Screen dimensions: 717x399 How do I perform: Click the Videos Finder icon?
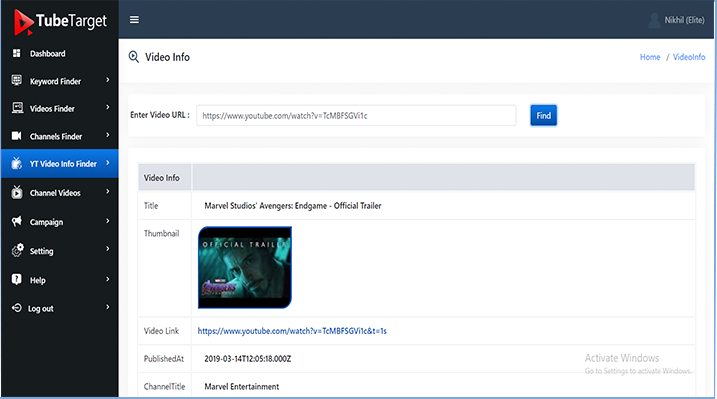pos(17,108)
